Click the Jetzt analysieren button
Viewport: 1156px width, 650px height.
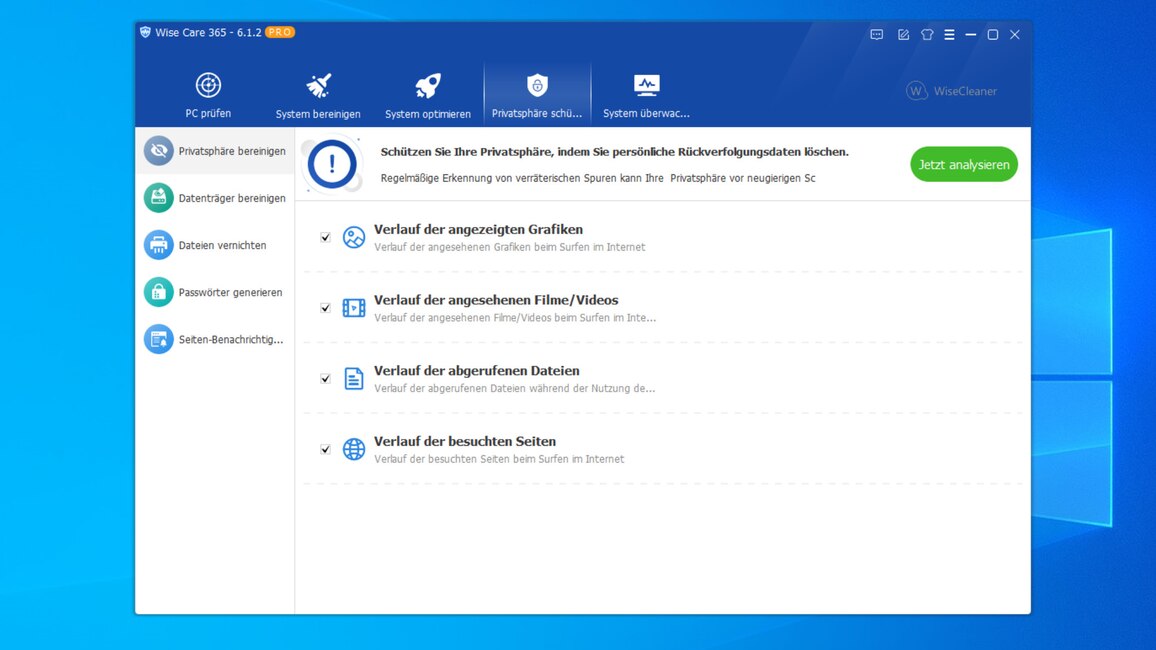click(963, 165)
